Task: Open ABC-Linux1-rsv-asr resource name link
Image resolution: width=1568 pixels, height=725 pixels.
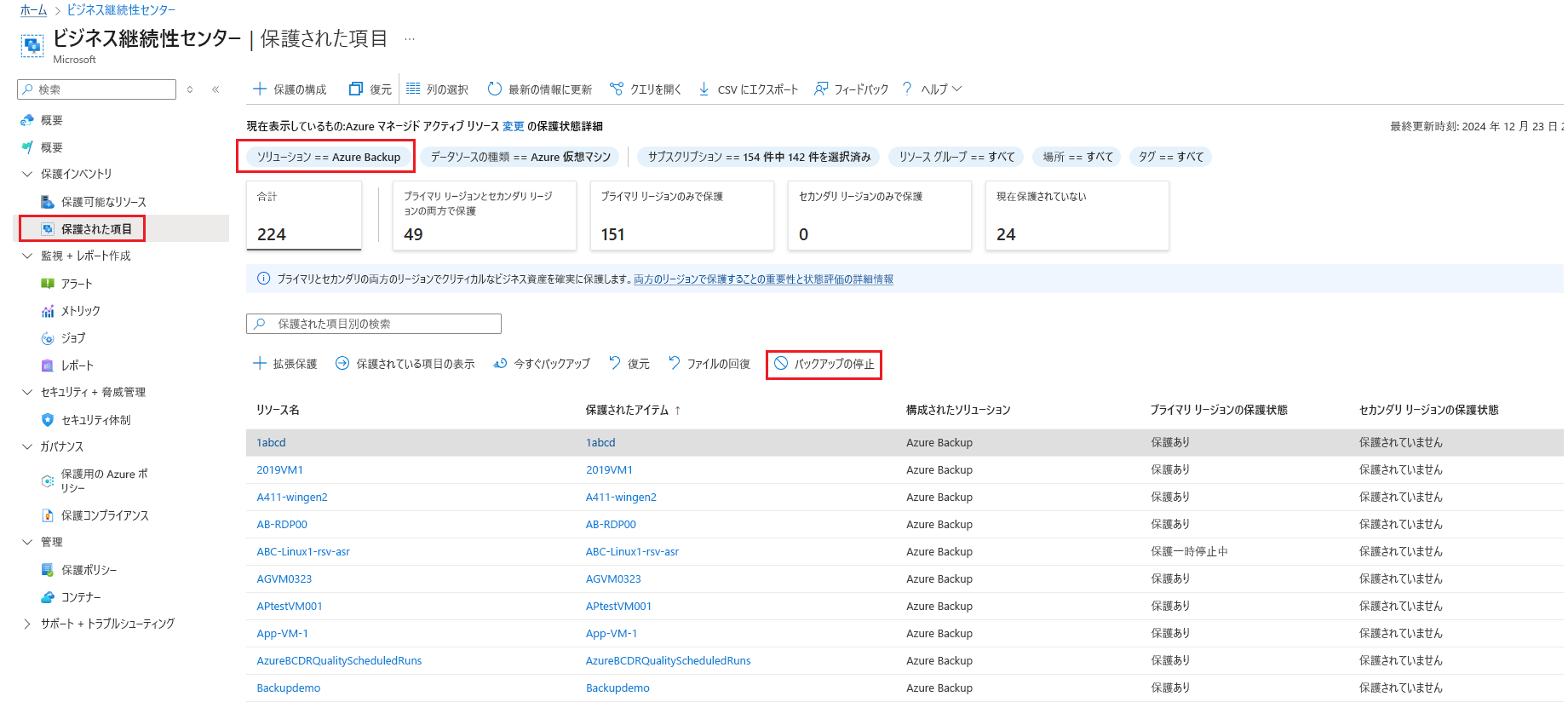Action: [x=303, y=552]
